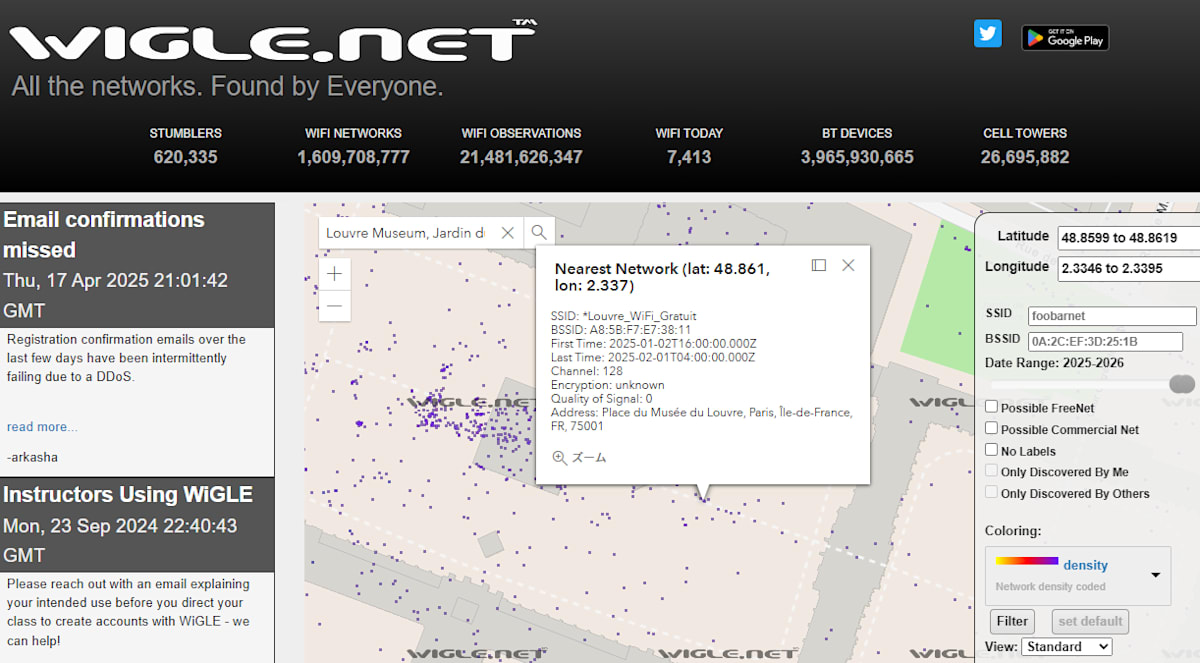Open the Google Play badge
This screenshot has width=1200, height=663.
coord(1065,38)
